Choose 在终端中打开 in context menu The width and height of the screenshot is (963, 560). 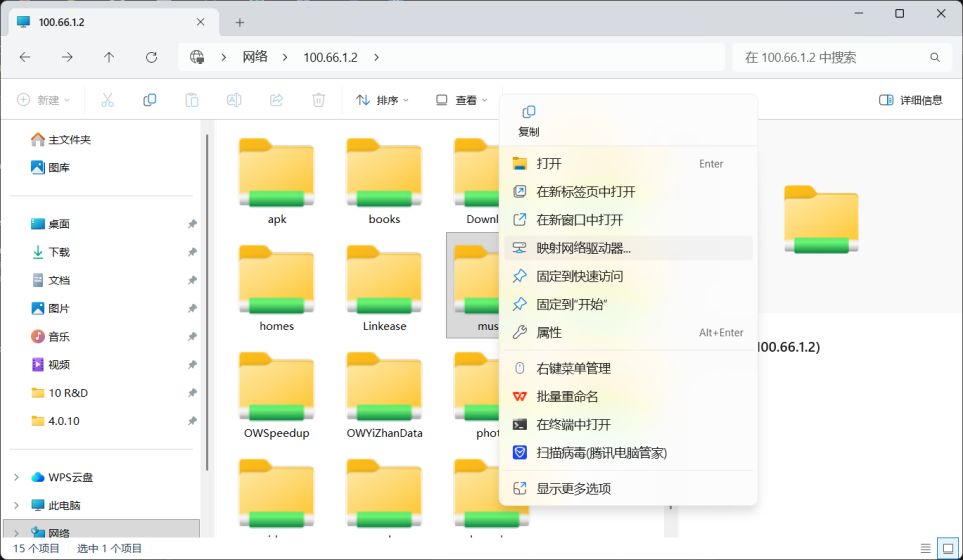(x=573, y=424)
